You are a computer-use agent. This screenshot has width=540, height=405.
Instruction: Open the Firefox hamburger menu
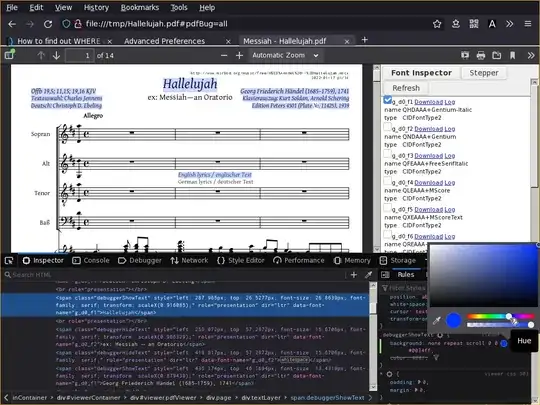[x=528, y=24]
